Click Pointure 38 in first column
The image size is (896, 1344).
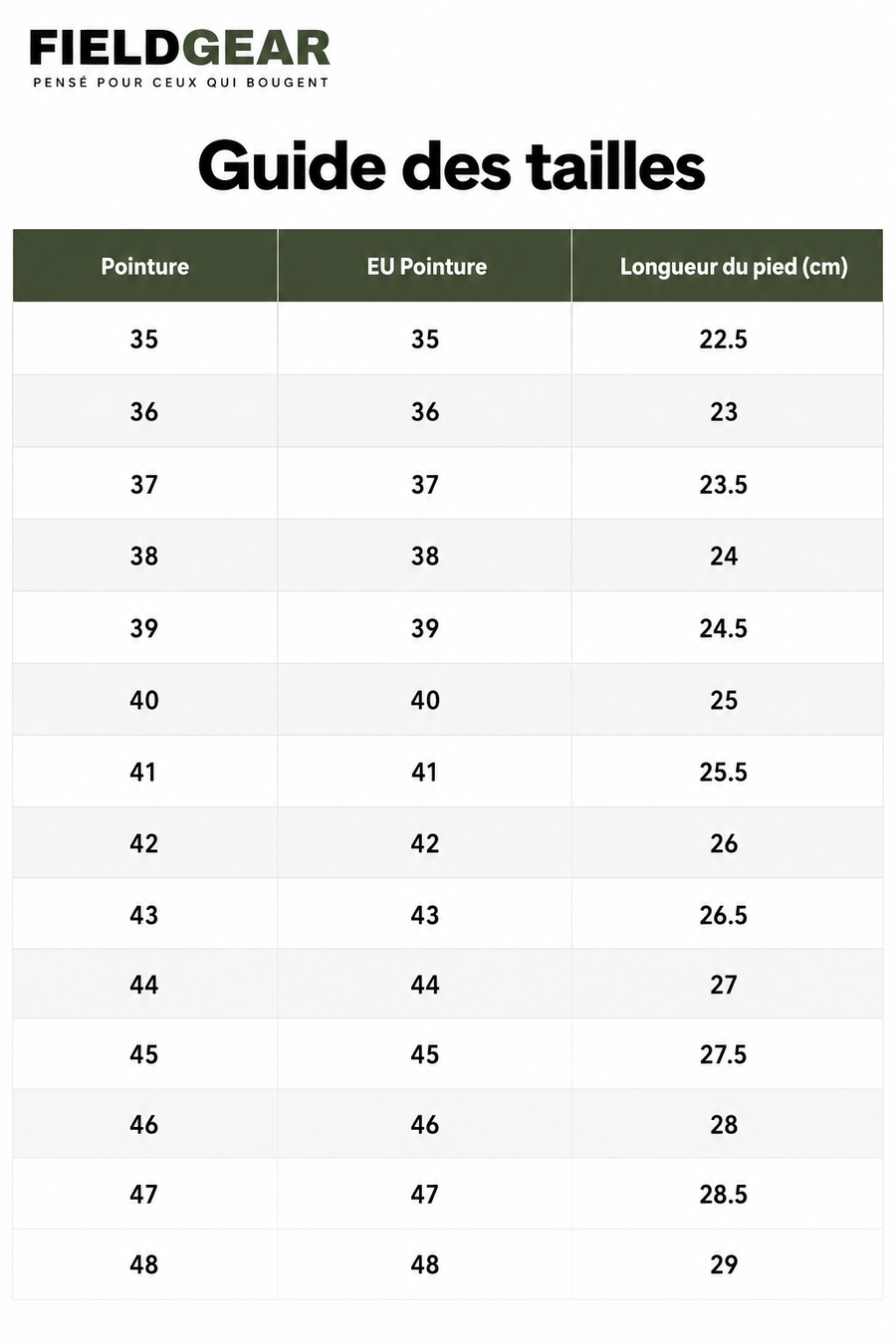(144, 557)
